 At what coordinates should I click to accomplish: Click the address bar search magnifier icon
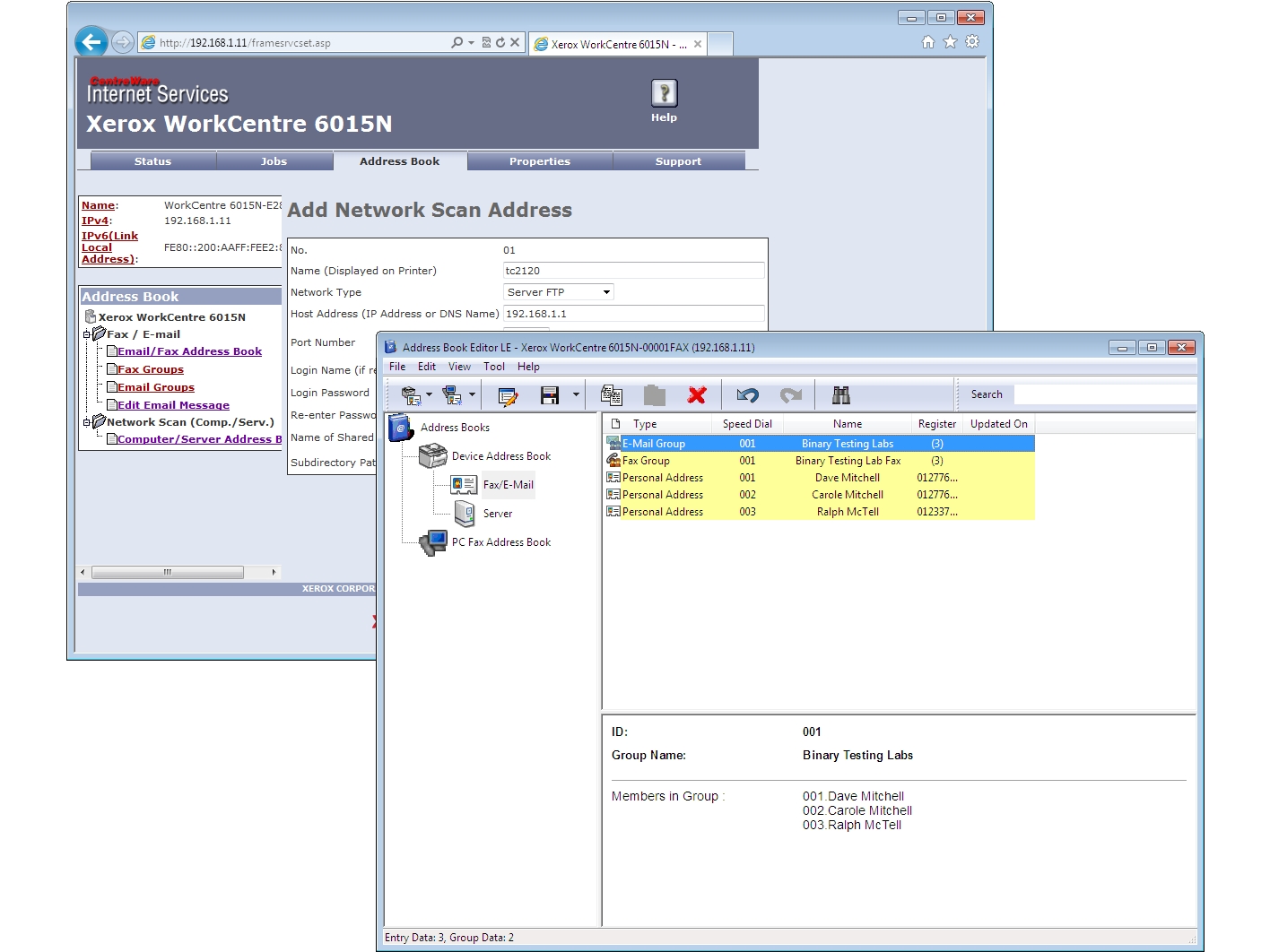(457, 42)
